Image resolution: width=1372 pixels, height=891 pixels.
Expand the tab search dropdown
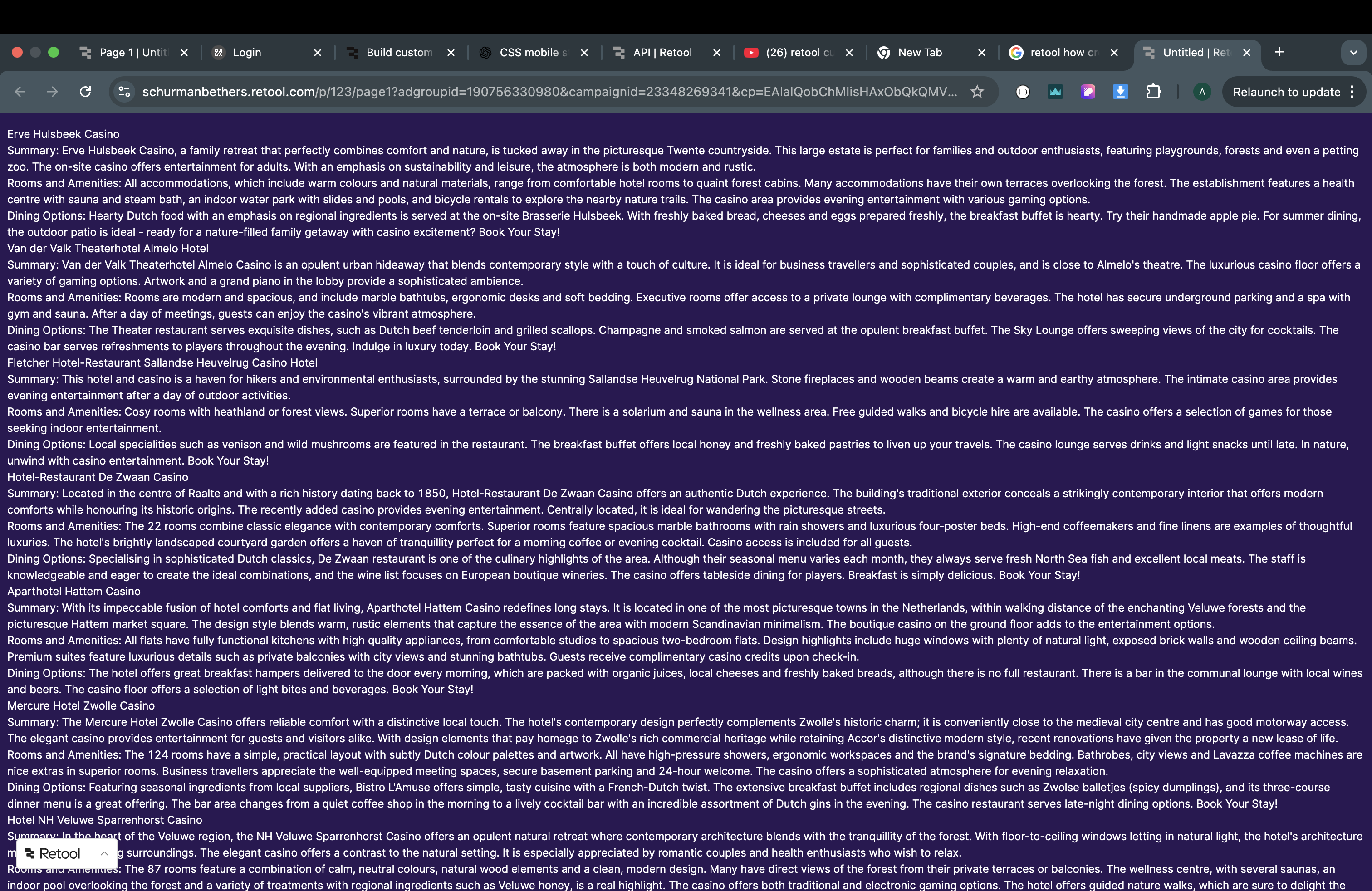coord(1353,53)
